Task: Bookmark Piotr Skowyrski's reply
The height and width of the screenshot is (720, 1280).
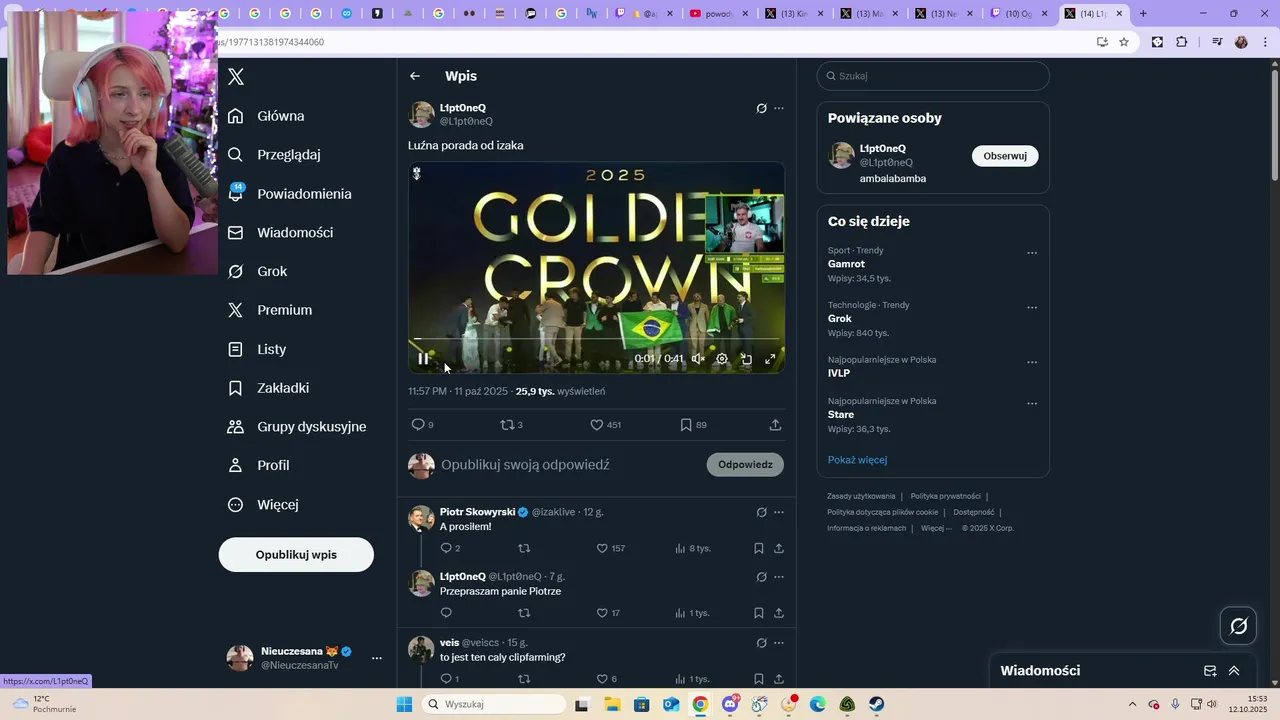Action: [759, 548]
